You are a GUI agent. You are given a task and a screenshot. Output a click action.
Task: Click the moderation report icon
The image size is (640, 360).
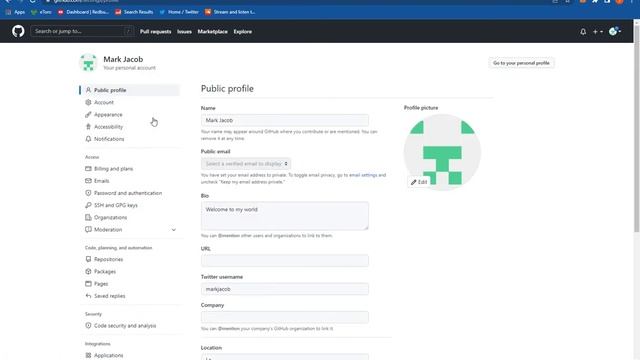coord(88,229)
